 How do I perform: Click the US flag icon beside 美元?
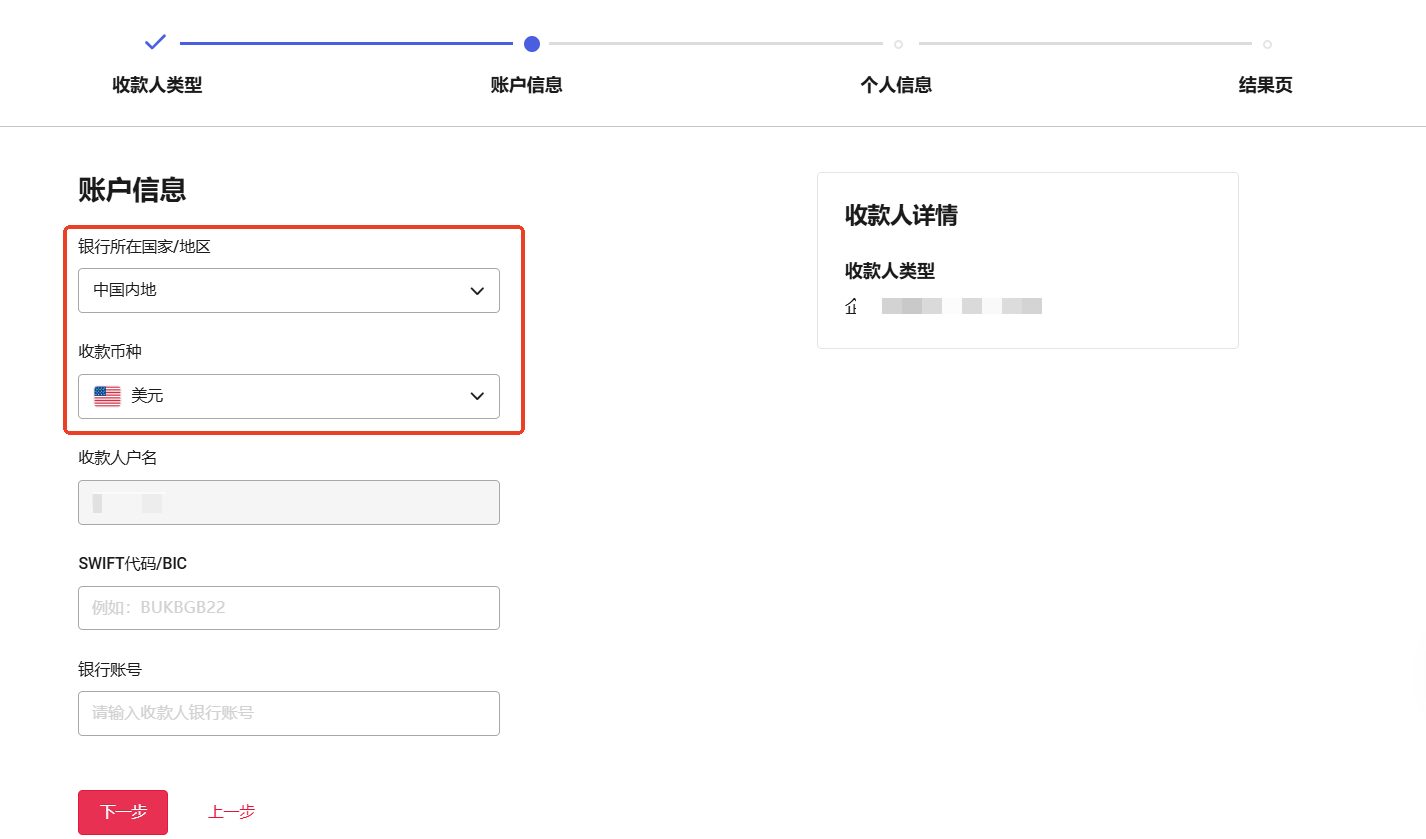pos(107,396)
